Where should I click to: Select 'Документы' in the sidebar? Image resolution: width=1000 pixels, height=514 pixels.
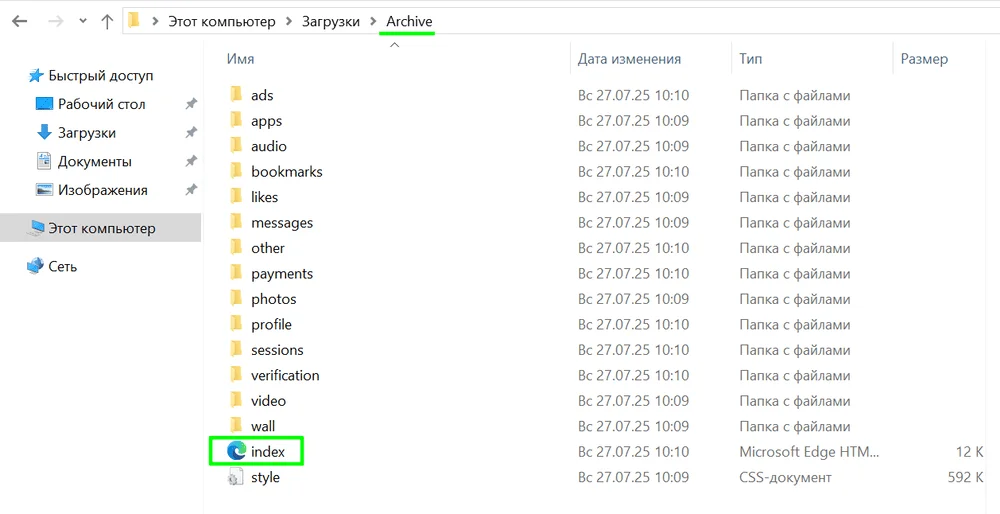point(94,161)
